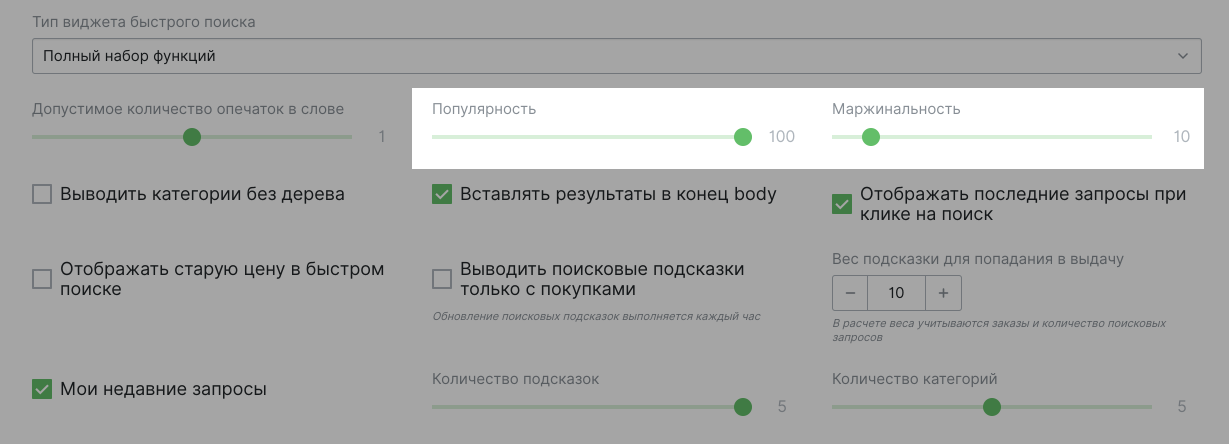Check 'Выводить поисковые подсказки только с покупками'
Image resolution: width=1229 pixels, height=444 pixels.
(x=442, y=279)
